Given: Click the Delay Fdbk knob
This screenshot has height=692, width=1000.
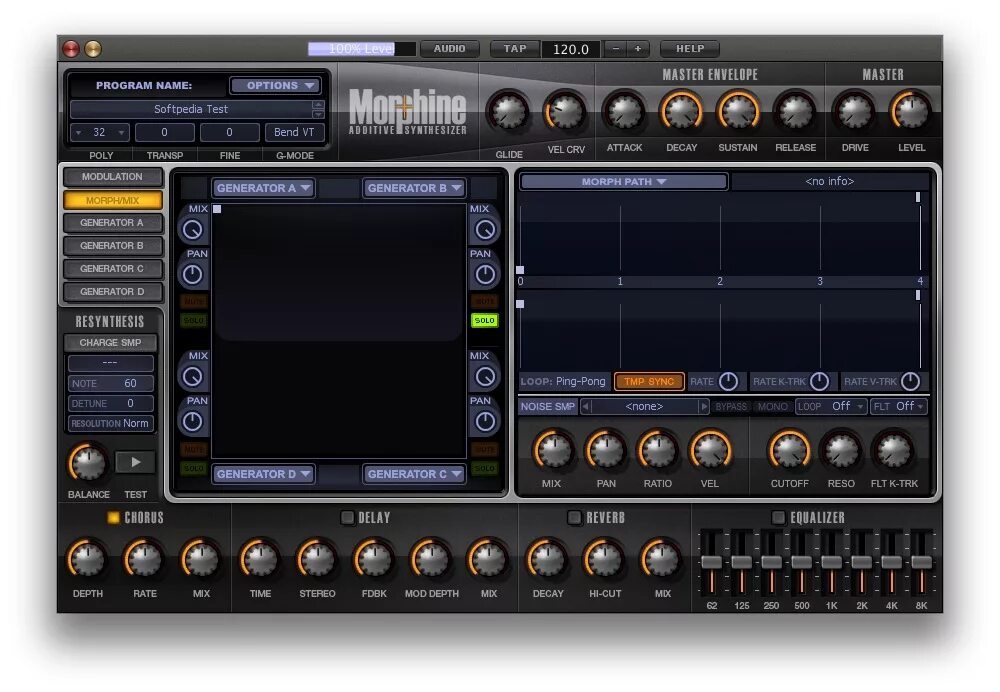Looking at the screenshot, I should [x=374, y=559].
